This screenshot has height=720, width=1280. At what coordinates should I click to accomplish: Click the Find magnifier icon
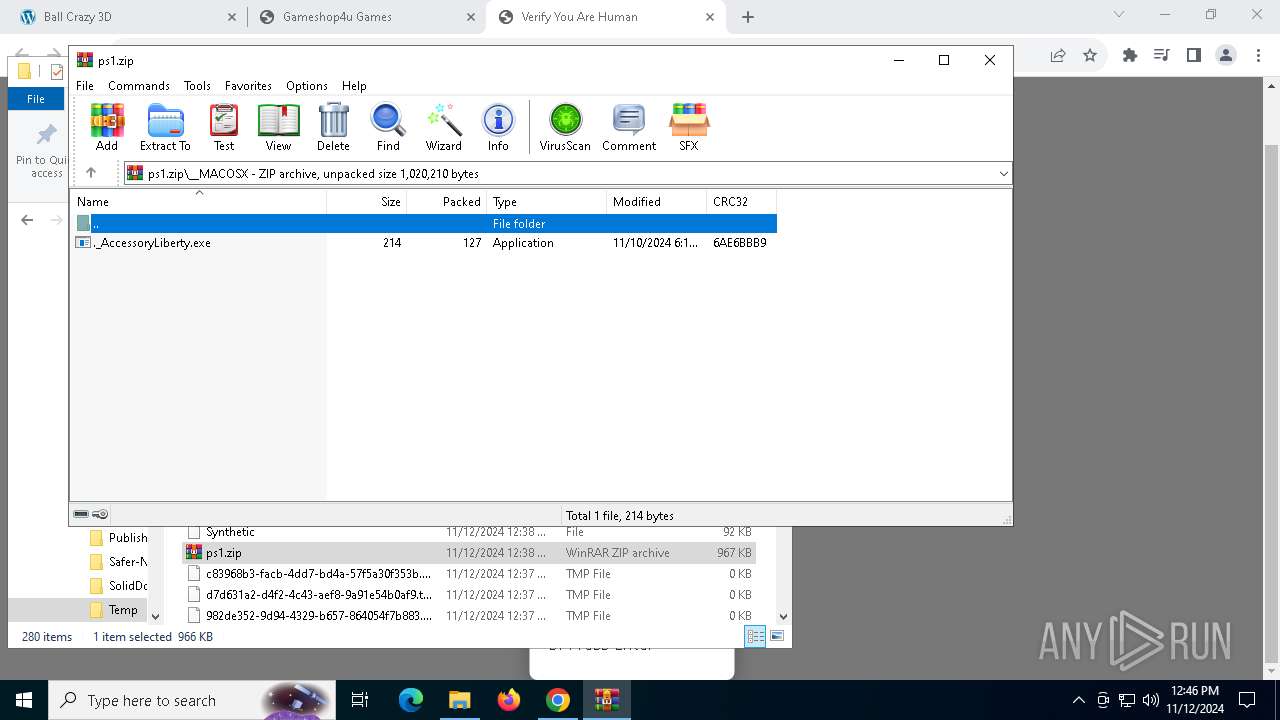[x=388, y=127]
